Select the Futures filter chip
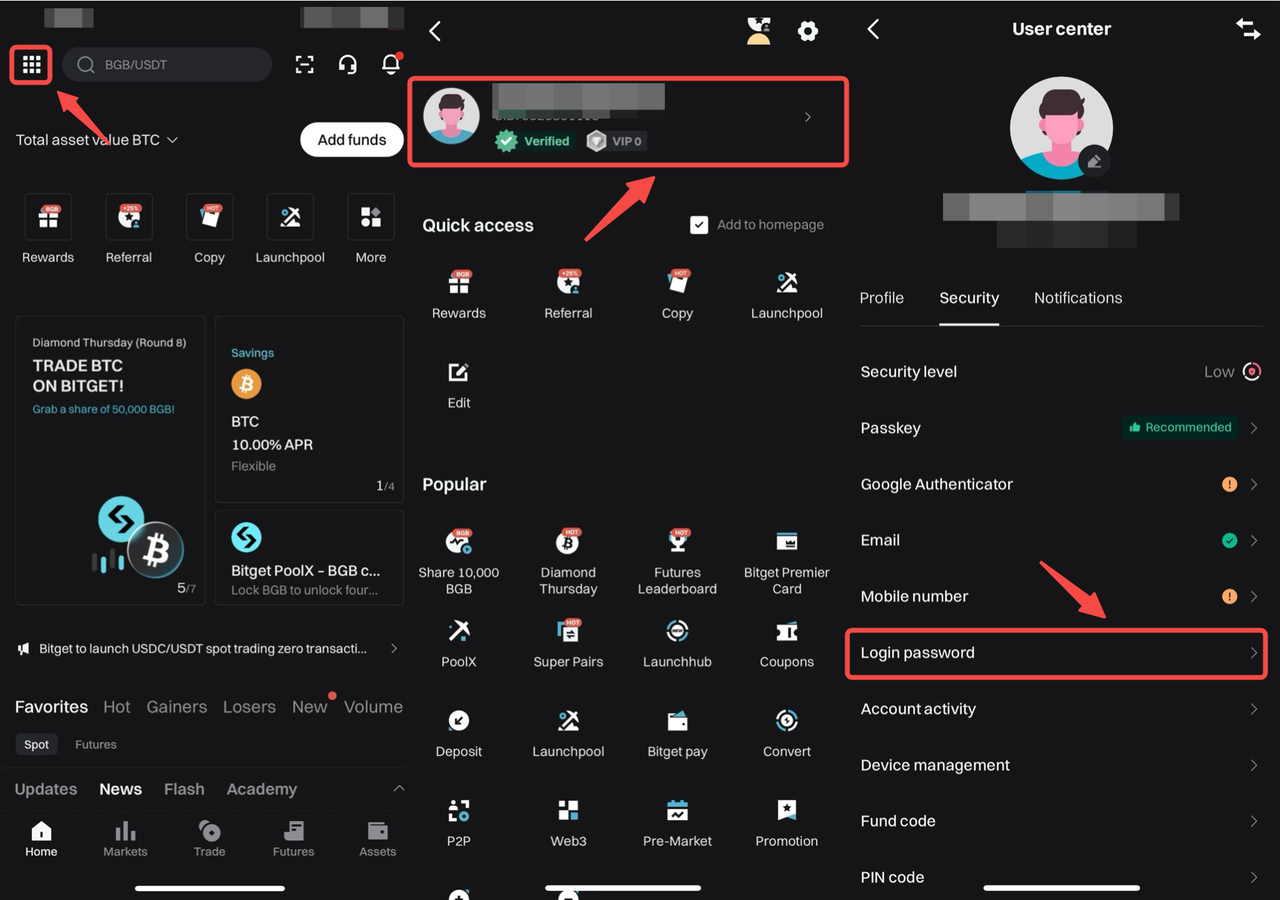The height and width of the screenshot is (900, 1280). point(96,744)
